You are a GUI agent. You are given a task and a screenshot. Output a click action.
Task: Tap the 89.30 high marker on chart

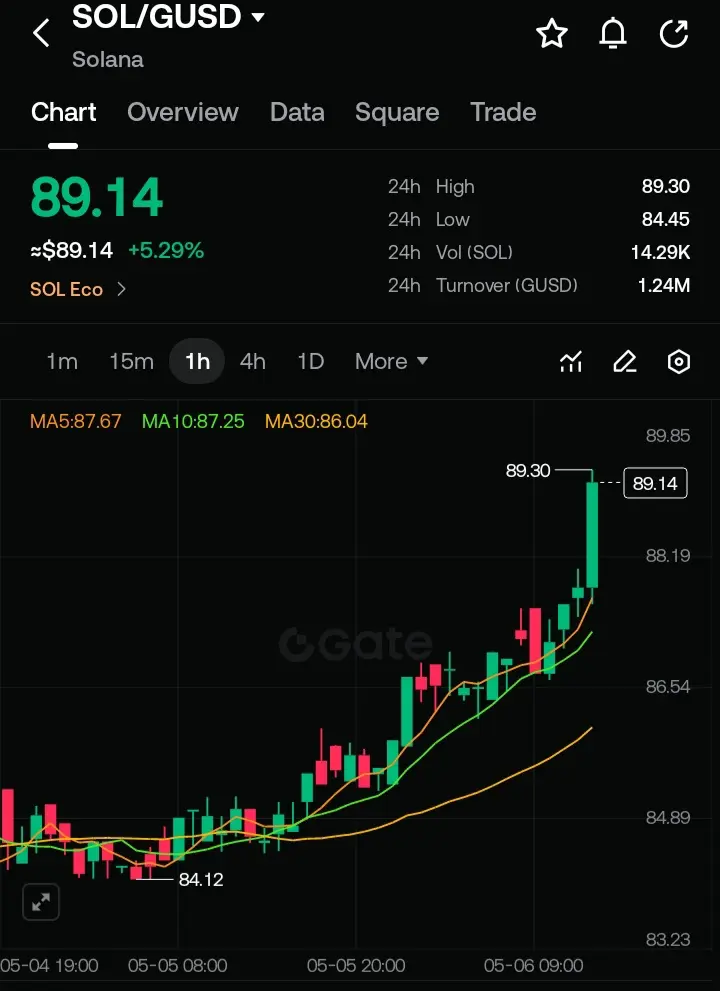[x=528, y=470]
